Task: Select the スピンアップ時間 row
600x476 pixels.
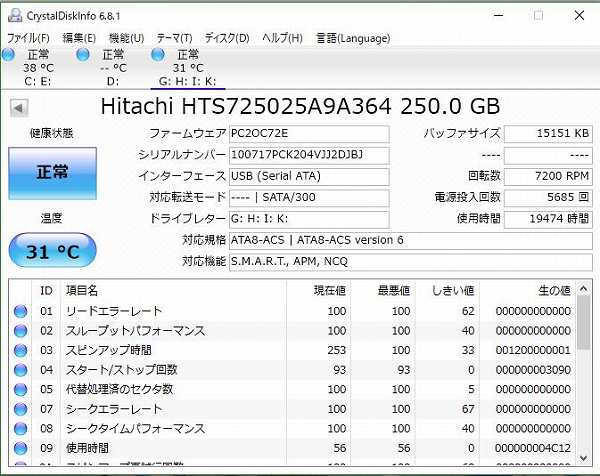Action: 292,350
